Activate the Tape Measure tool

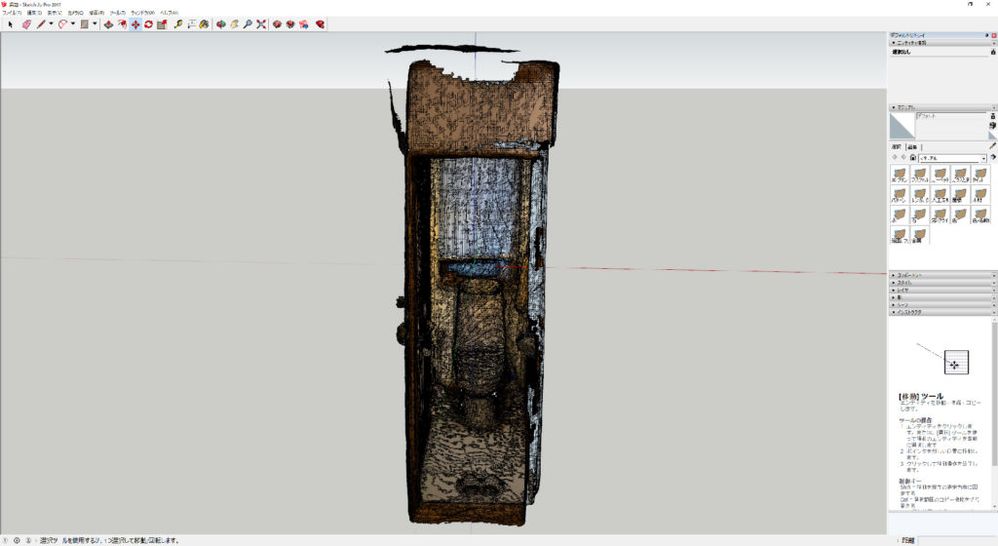[x=178, y=24]
